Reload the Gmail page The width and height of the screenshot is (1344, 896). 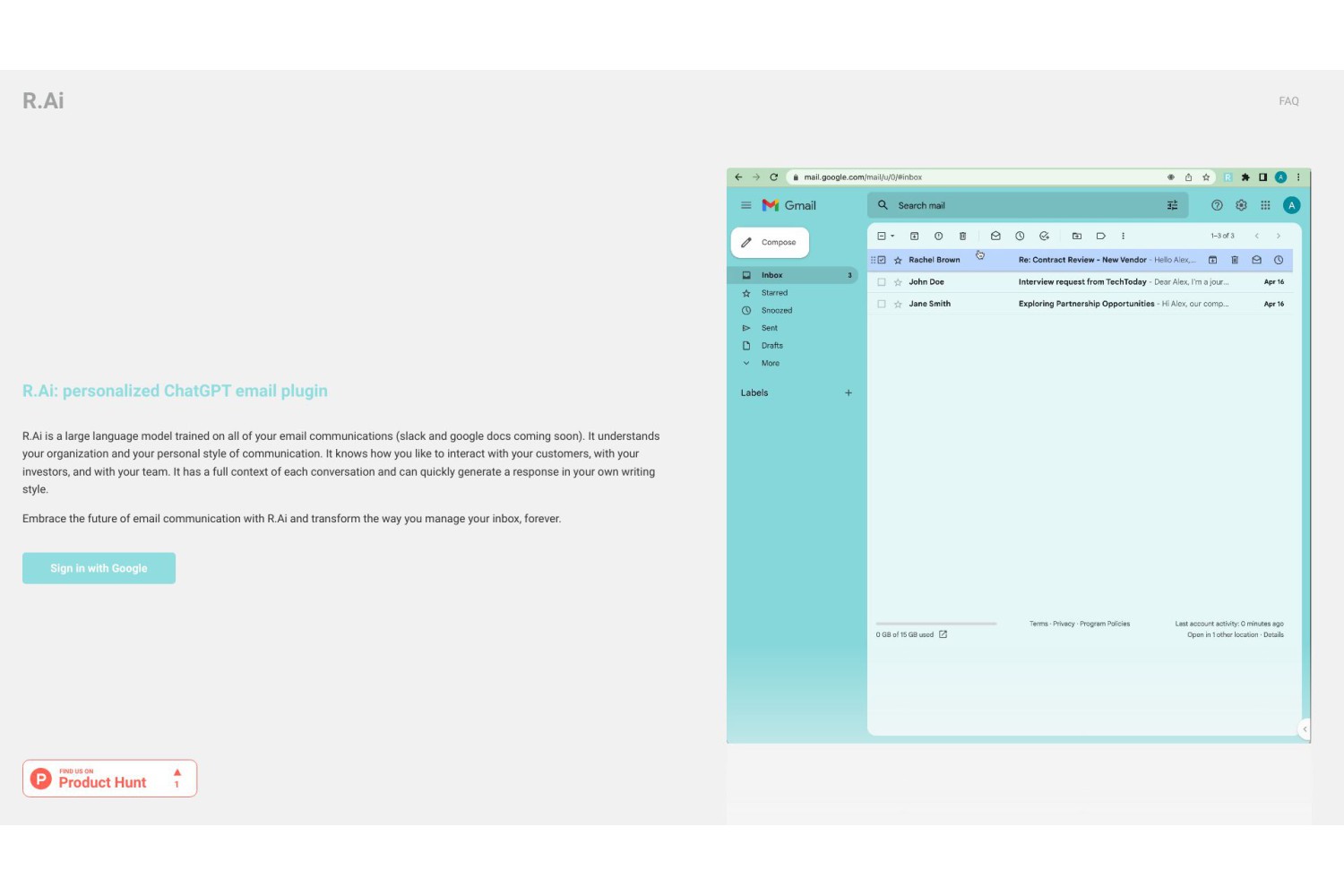pos(774,177)
